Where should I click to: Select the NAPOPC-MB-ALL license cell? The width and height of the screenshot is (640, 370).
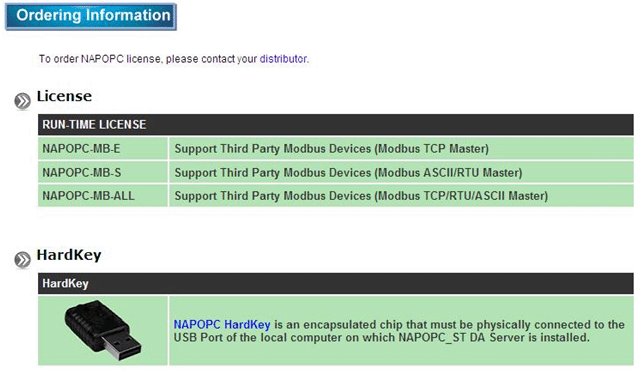tap(103, 196)
